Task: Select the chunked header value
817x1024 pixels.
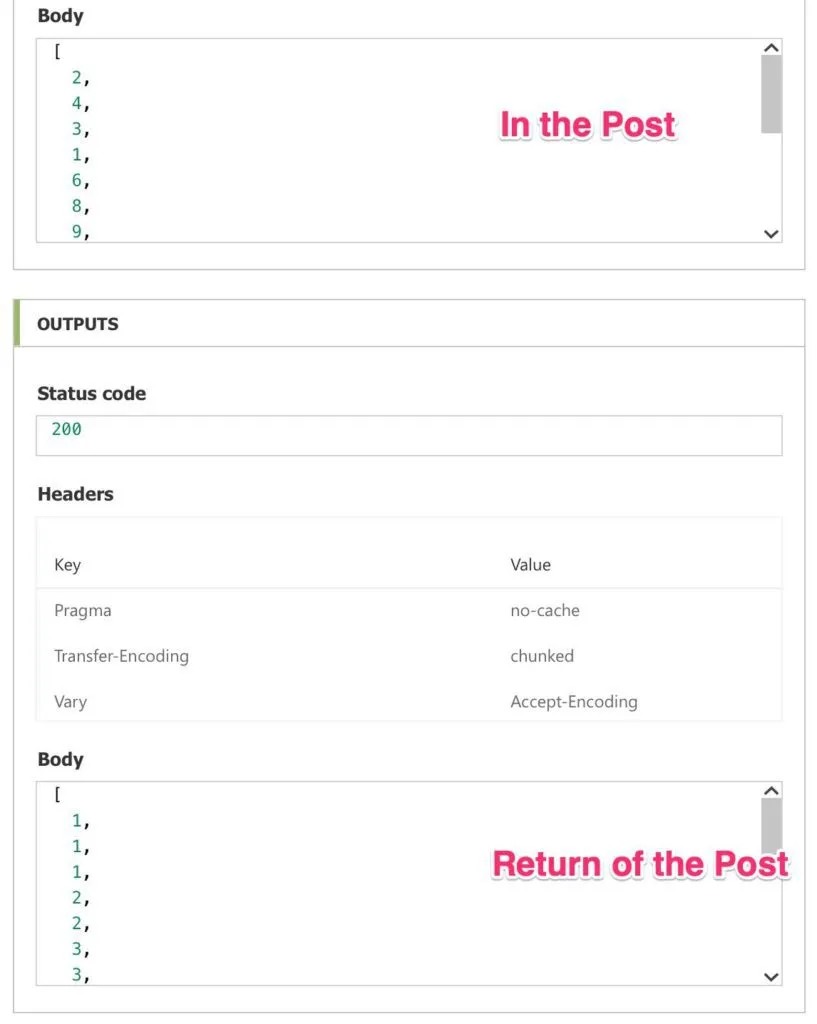Action: coord(541,656)
